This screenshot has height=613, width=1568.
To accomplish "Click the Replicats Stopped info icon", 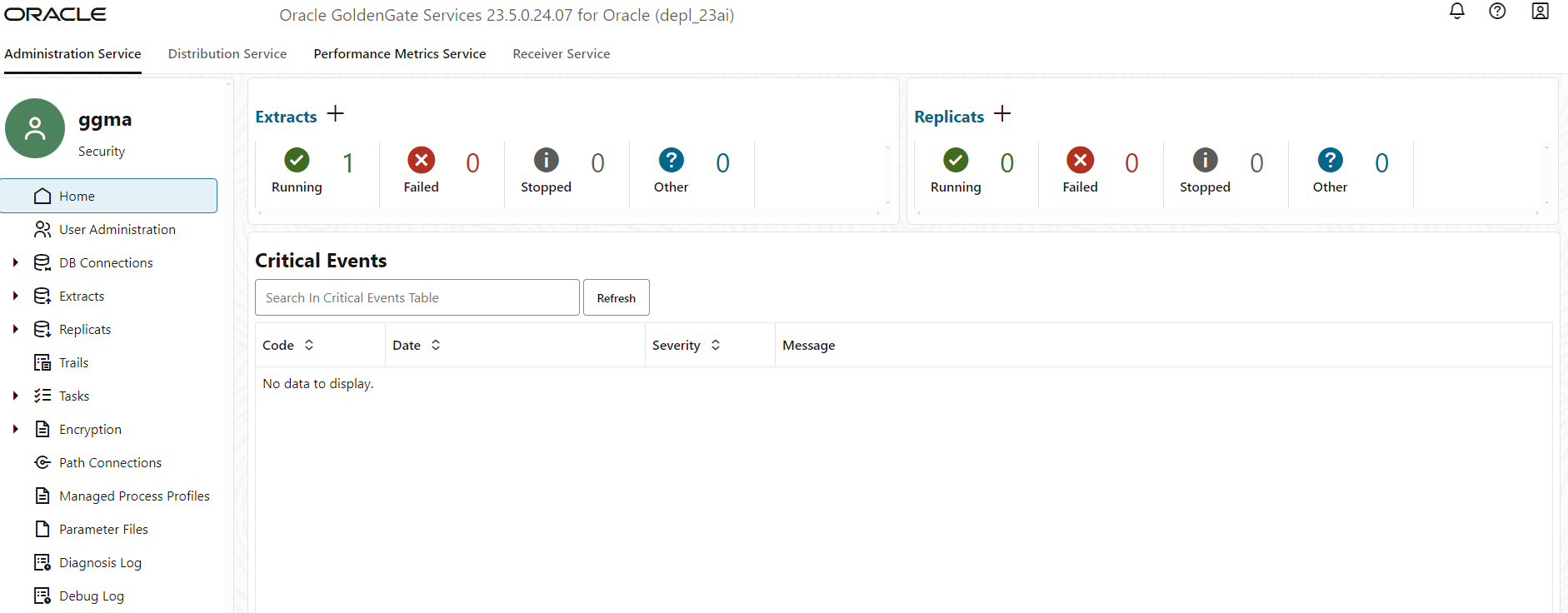I will coord(1206,160).
